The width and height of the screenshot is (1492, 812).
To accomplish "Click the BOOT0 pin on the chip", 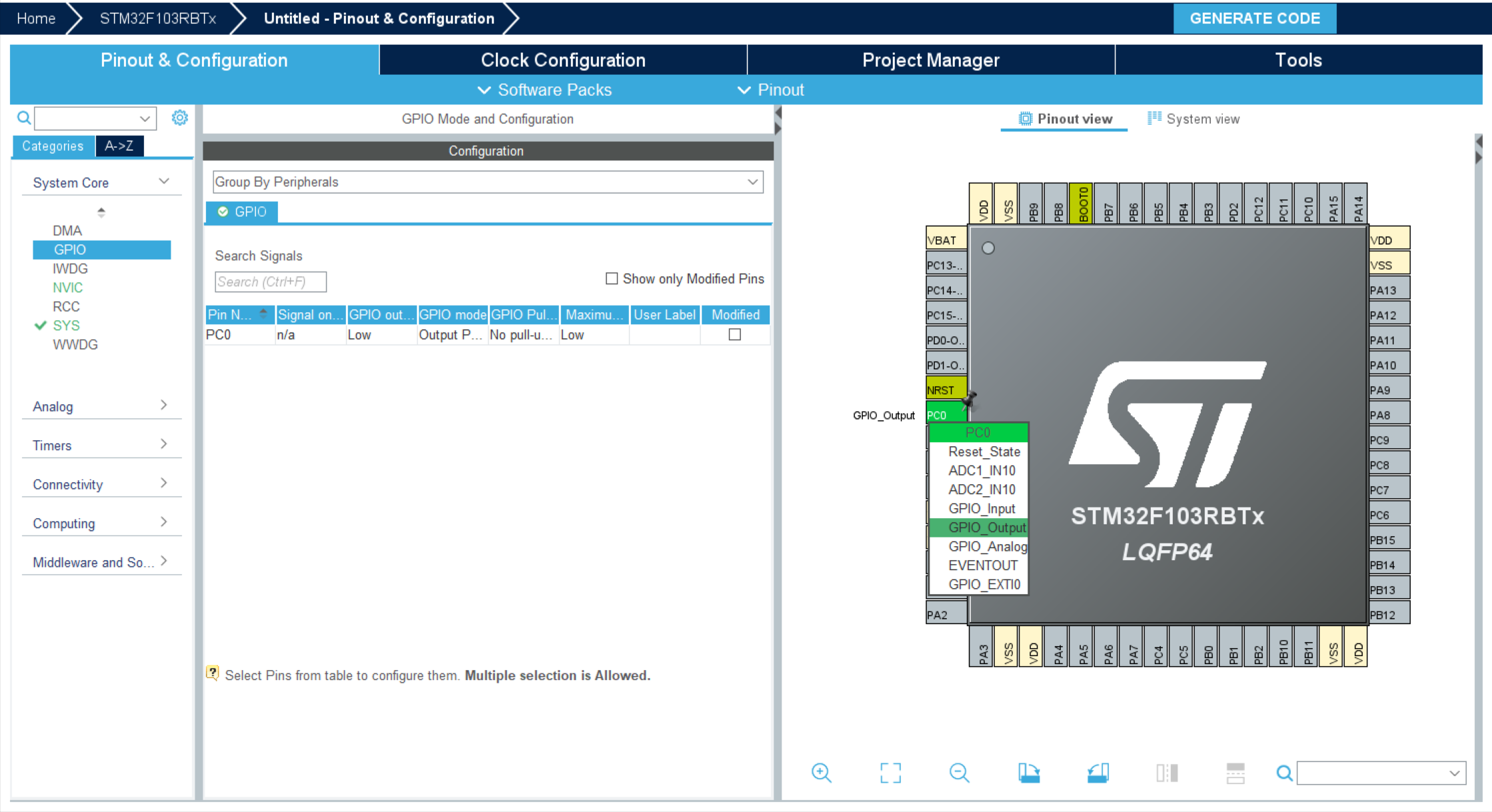I will pos(1082,203).
